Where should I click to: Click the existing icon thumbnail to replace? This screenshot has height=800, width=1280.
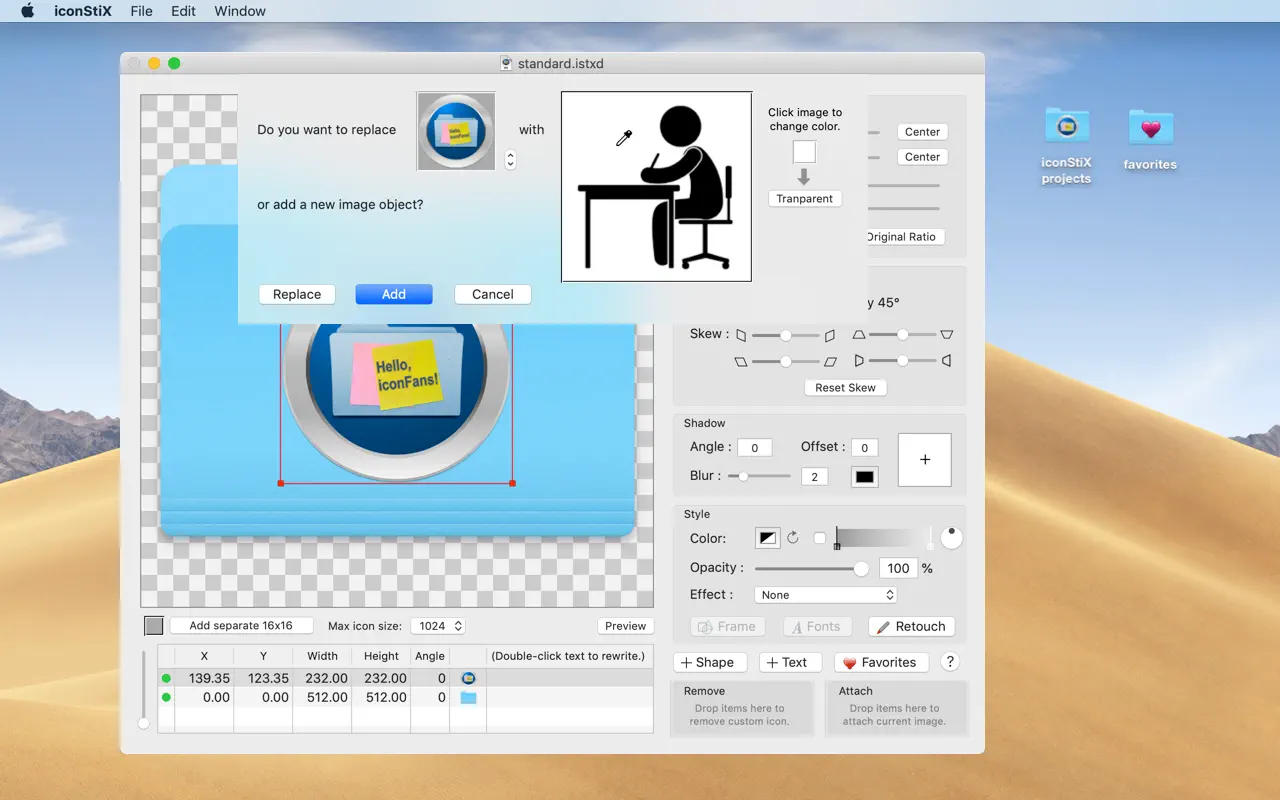(456, 131)
